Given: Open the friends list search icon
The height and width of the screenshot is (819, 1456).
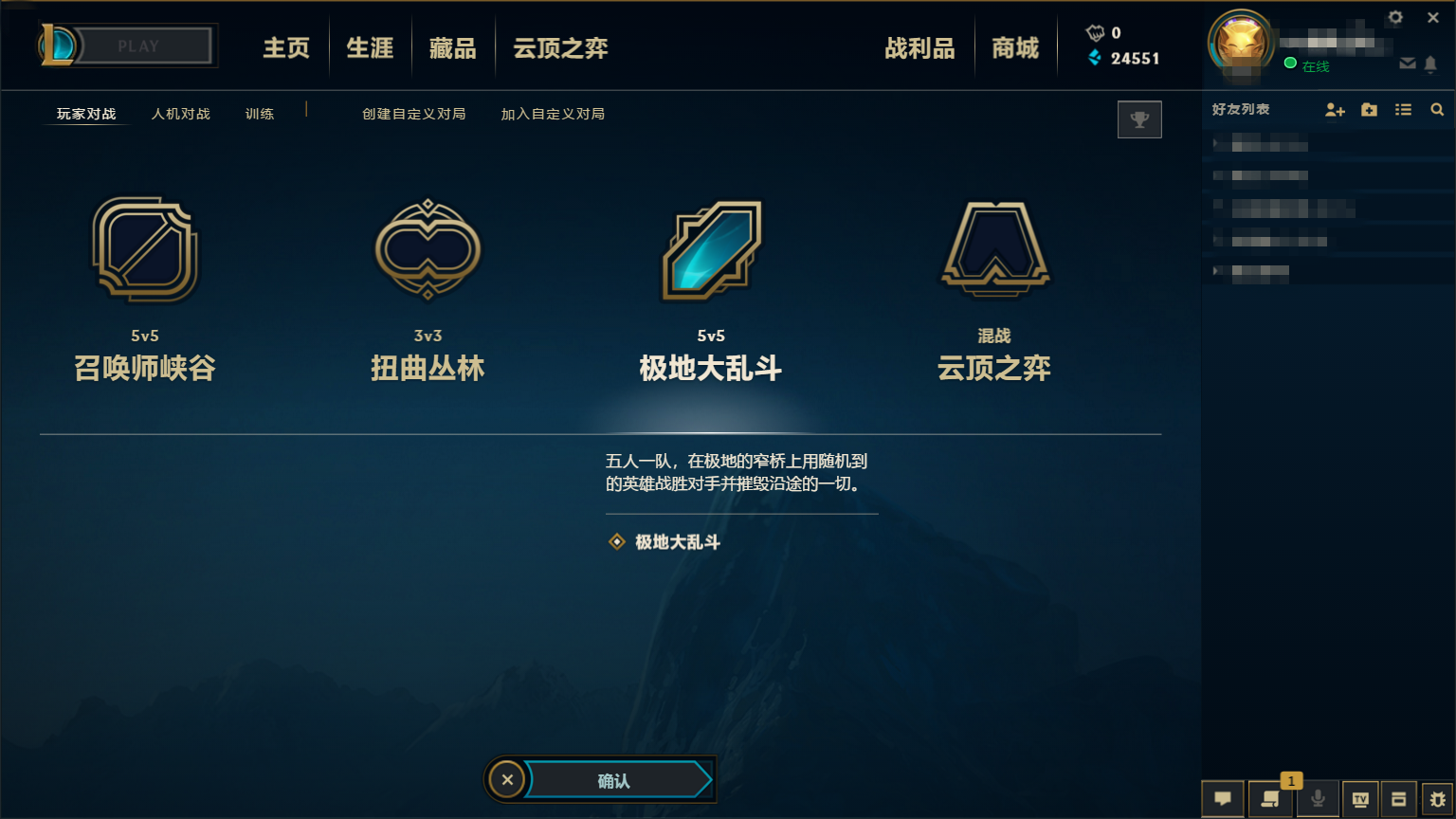Looking at the screenshot, I should pyautogui.click(x=1437, y=110).
